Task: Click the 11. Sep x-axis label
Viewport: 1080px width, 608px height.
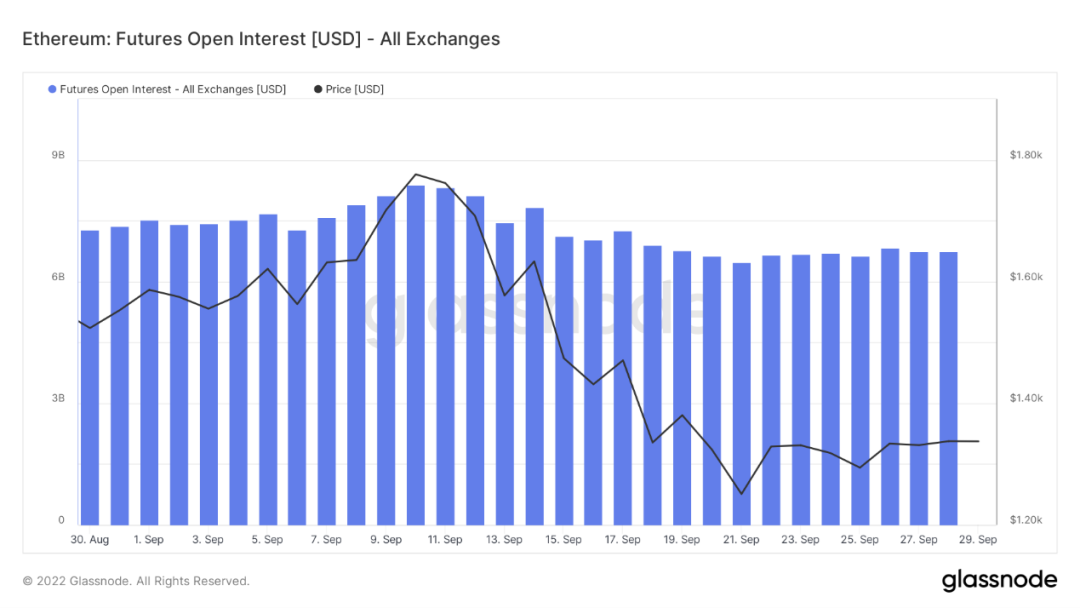Action: (x=445, y=539)
